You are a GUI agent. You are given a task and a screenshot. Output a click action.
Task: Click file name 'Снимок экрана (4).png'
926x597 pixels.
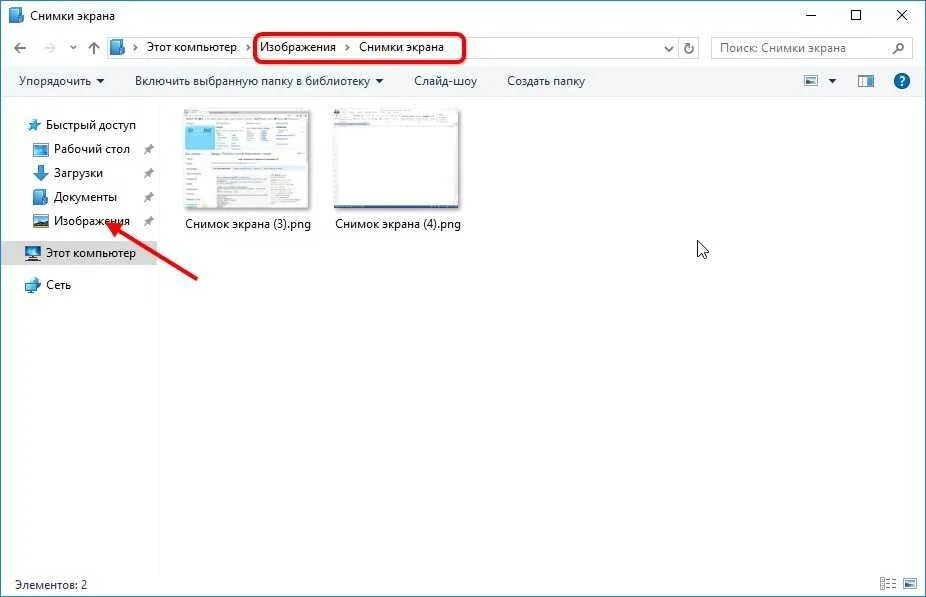(x=398, y=224)
